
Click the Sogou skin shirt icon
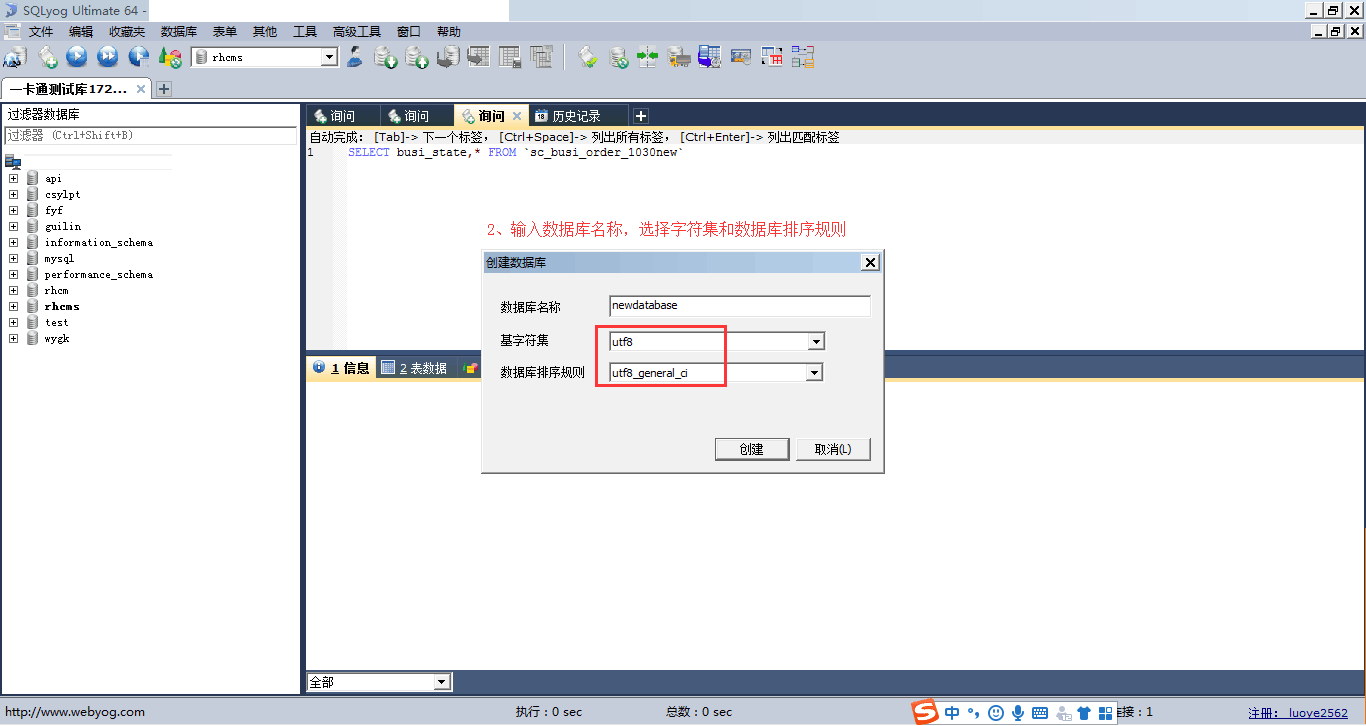(1084, 713)
